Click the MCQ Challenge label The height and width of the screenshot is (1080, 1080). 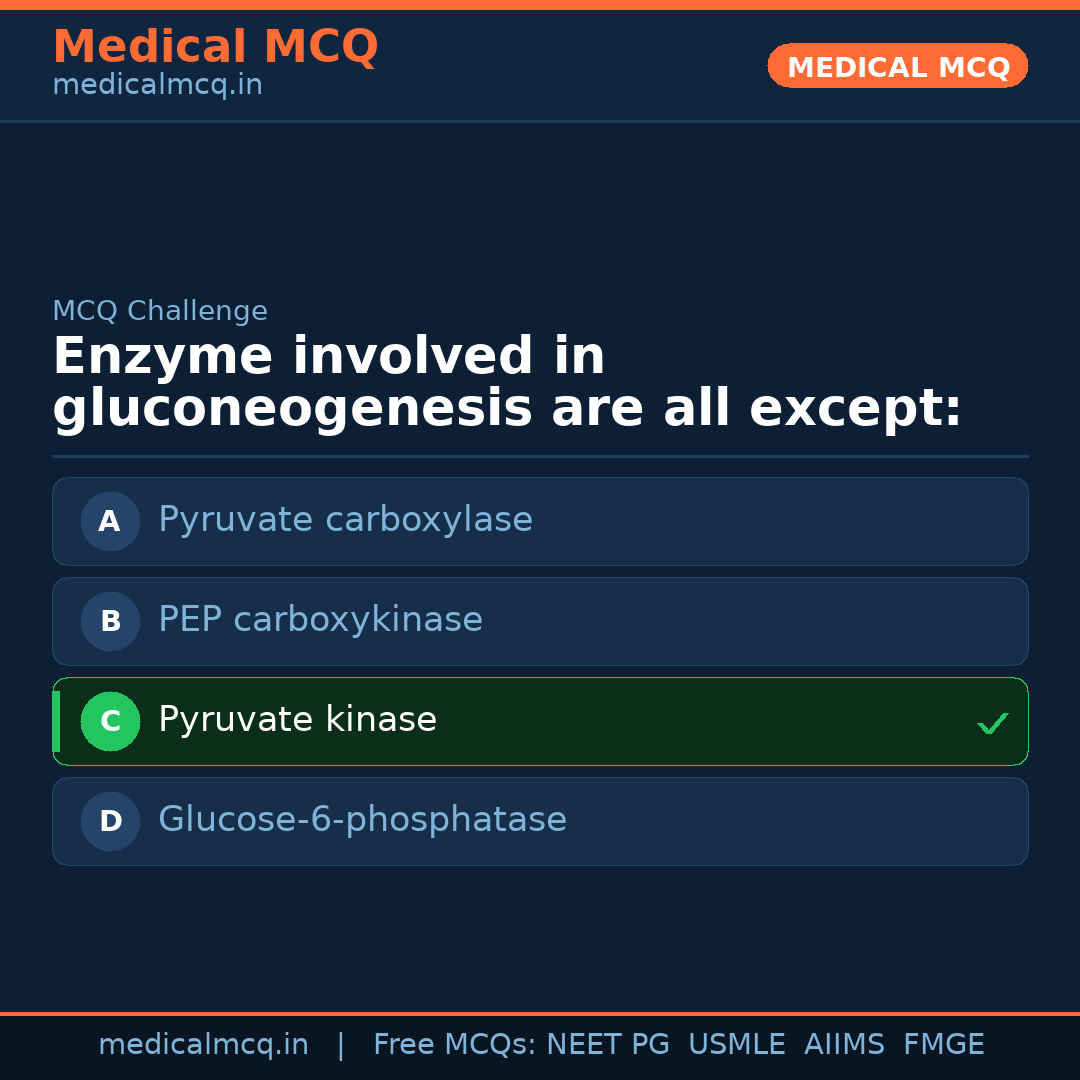coord(160,311)
